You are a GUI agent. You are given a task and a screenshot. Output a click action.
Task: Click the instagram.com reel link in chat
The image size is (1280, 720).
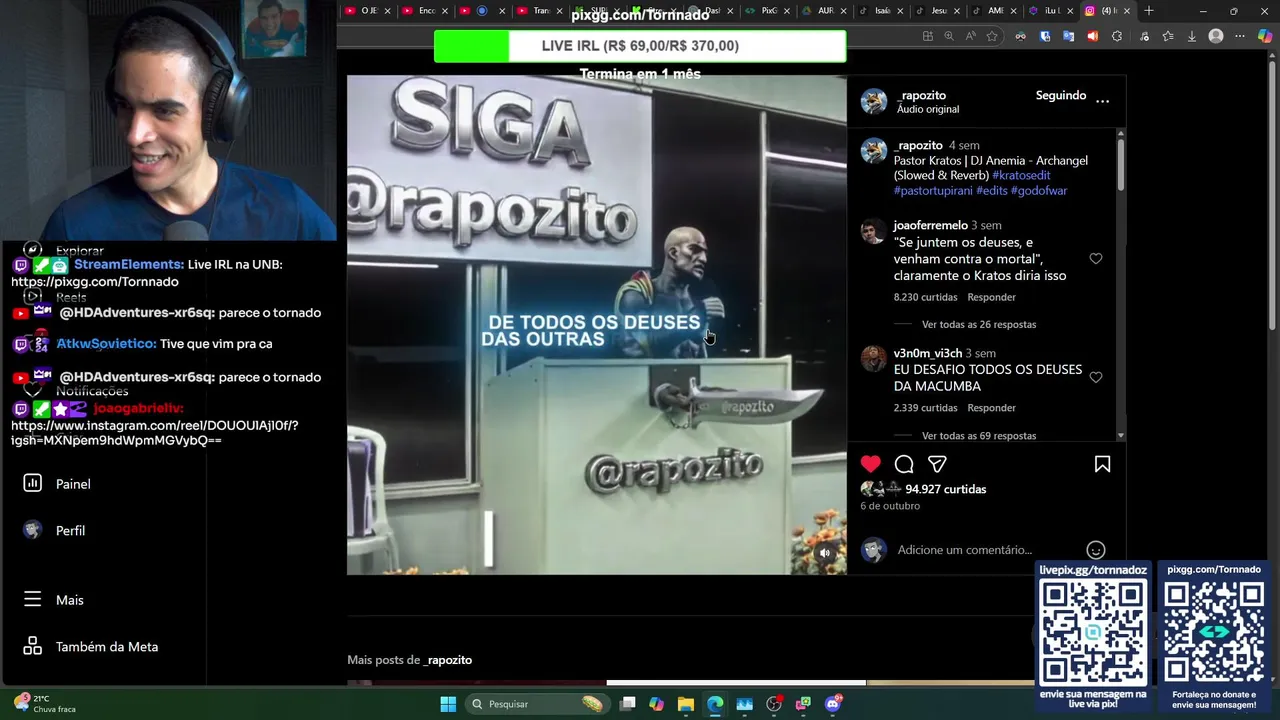pos(154,432)
